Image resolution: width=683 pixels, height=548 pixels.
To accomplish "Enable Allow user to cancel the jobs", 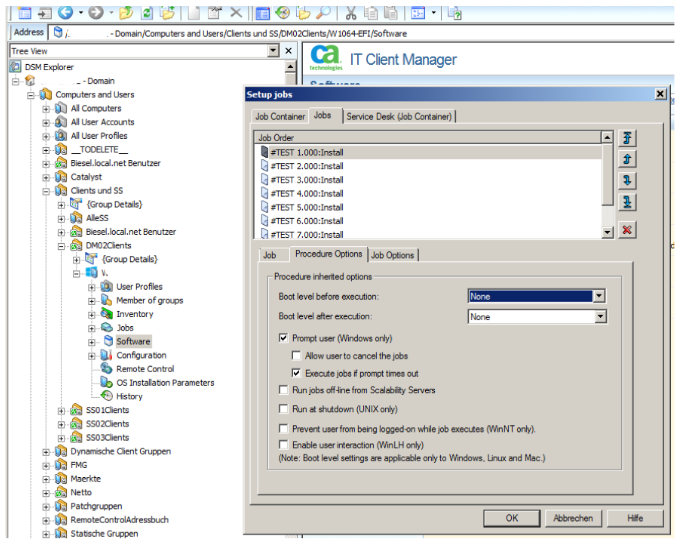I will [297, 356].
